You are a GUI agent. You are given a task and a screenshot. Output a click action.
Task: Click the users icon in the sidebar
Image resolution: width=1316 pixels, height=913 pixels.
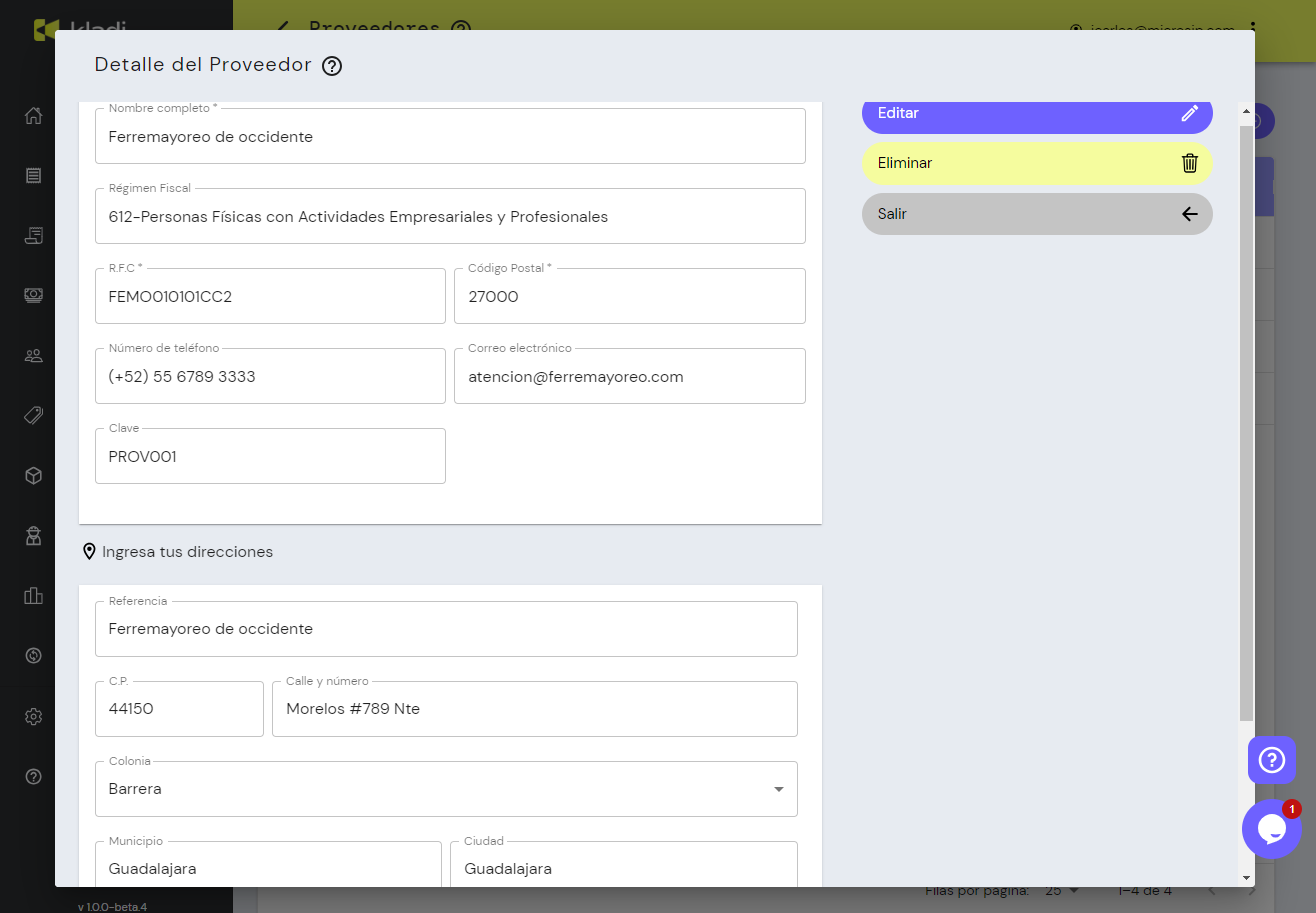[33, 356]
